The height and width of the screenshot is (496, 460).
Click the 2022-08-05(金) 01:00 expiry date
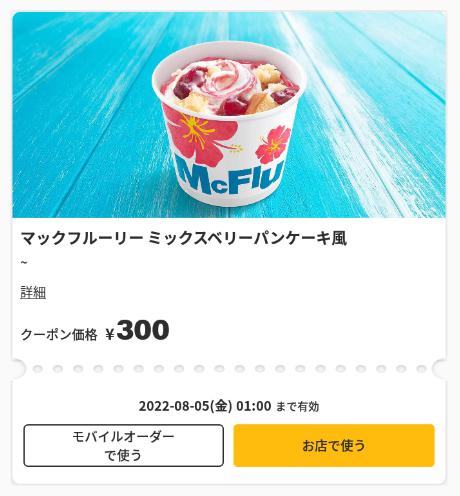205,406
